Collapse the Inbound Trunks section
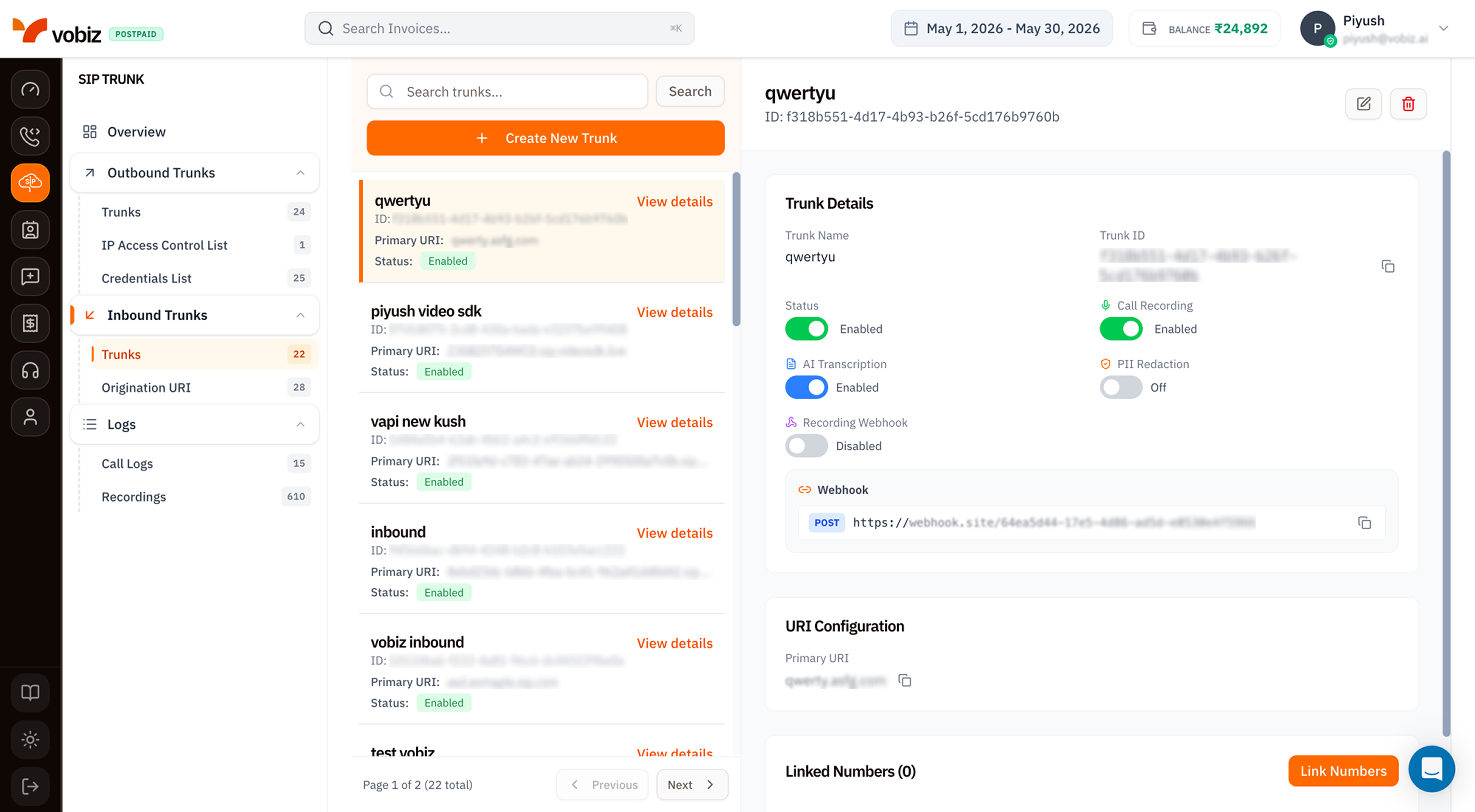Viewport: 1475px width, 812px height. click(x=301, y=315)
